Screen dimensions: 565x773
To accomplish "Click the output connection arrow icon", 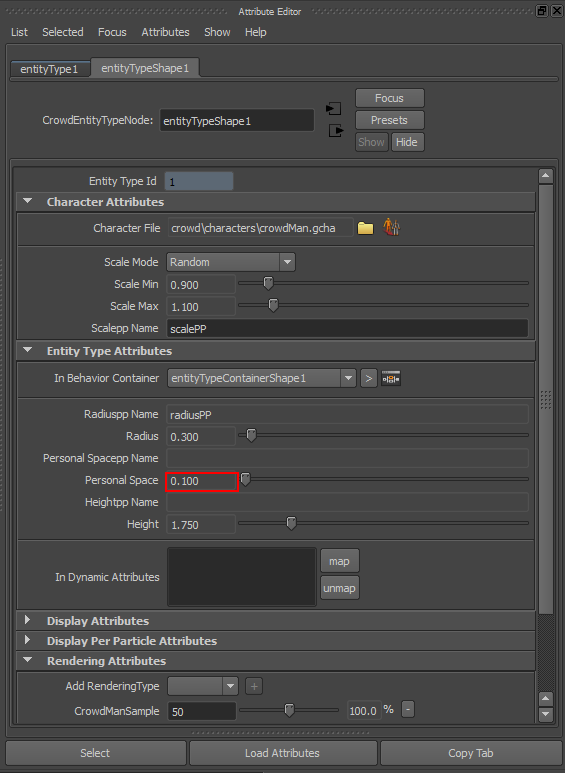I will pyautogui.click(x=336, y=131).
